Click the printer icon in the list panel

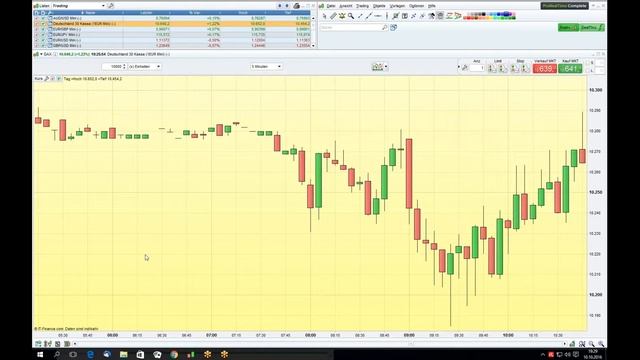[x=297, y=6]
